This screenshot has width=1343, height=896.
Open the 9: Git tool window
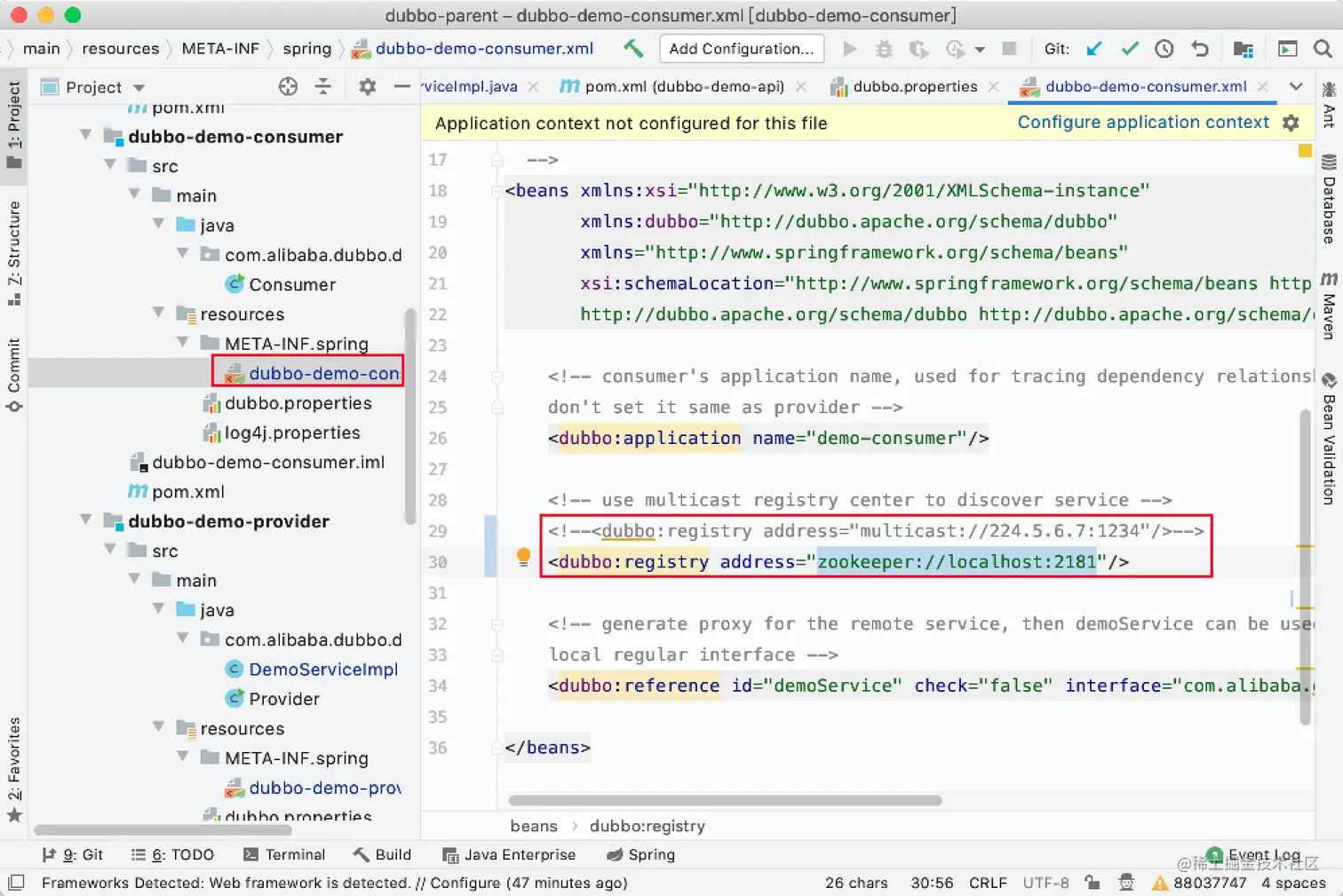[x=73, y=854]
